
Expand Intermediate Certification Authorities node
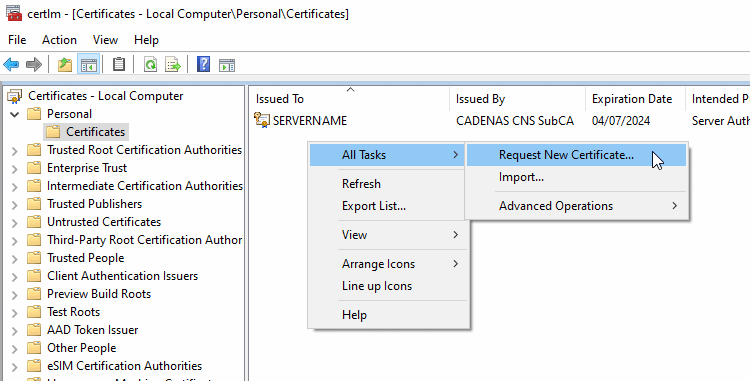[14, 187]
